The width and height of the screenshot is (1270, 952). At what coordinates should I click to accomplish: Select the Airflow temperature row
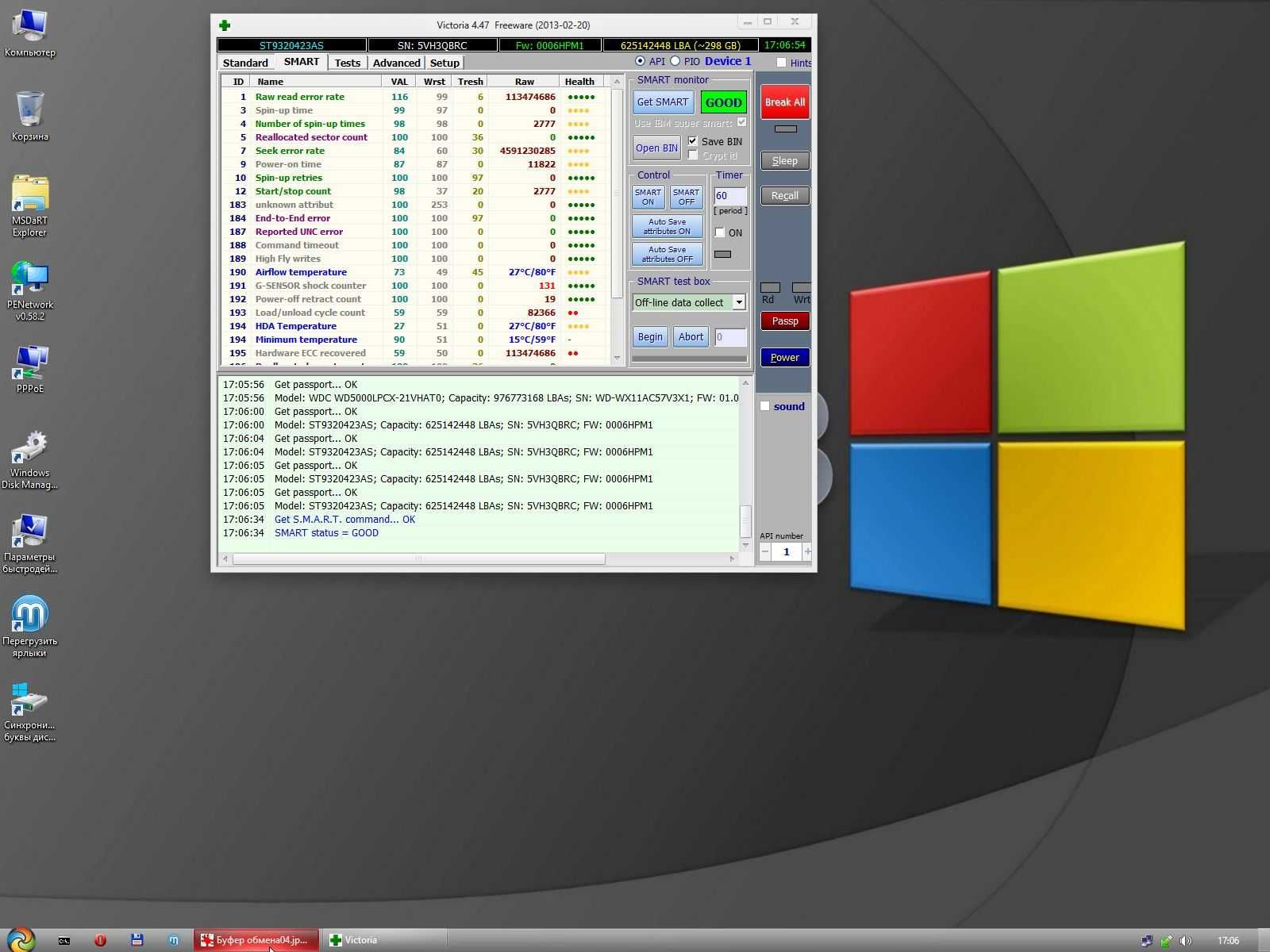[415, 272]
